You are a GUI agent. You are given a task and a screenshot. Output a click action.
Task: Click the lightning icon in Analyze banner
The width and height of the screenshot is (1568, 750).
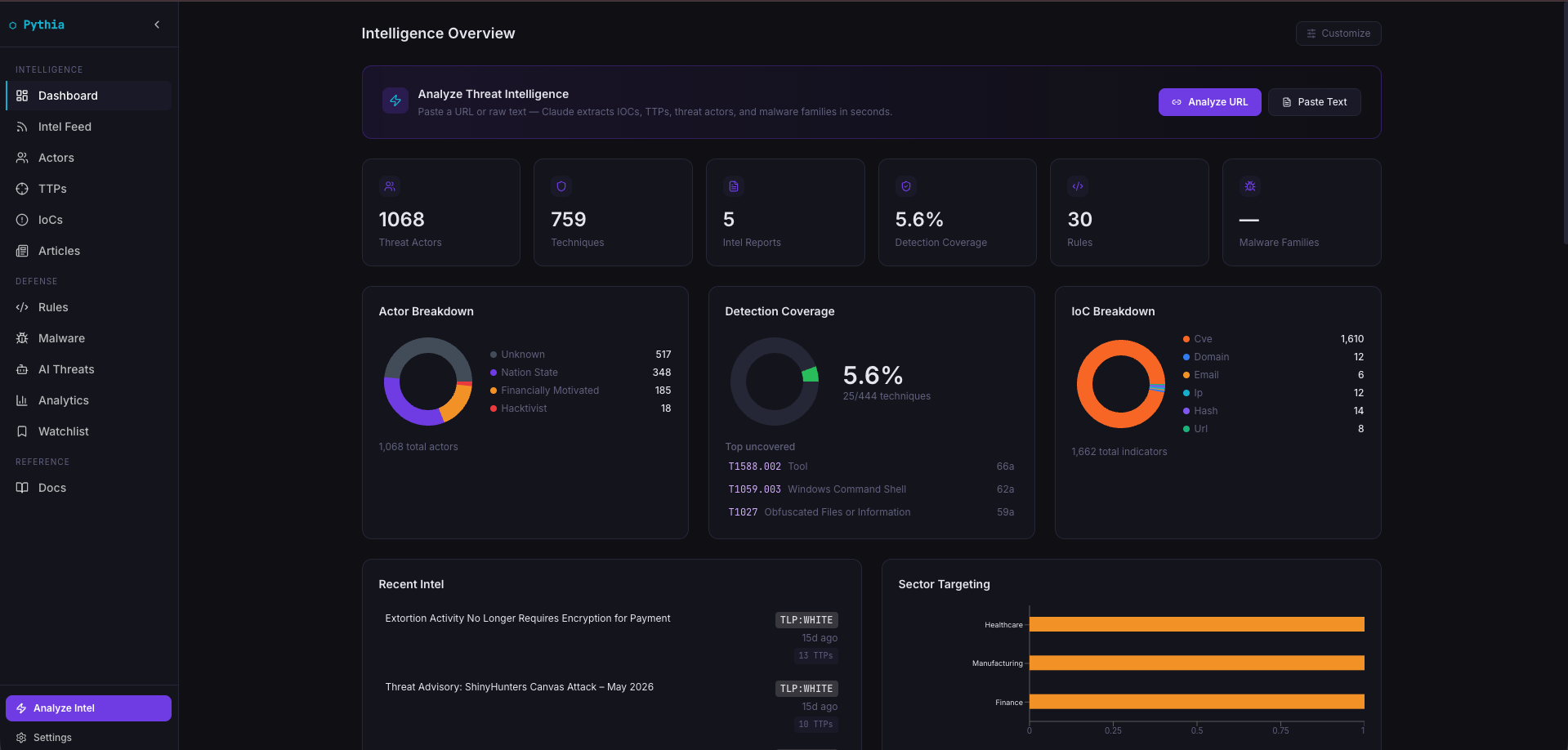(395, 100)
